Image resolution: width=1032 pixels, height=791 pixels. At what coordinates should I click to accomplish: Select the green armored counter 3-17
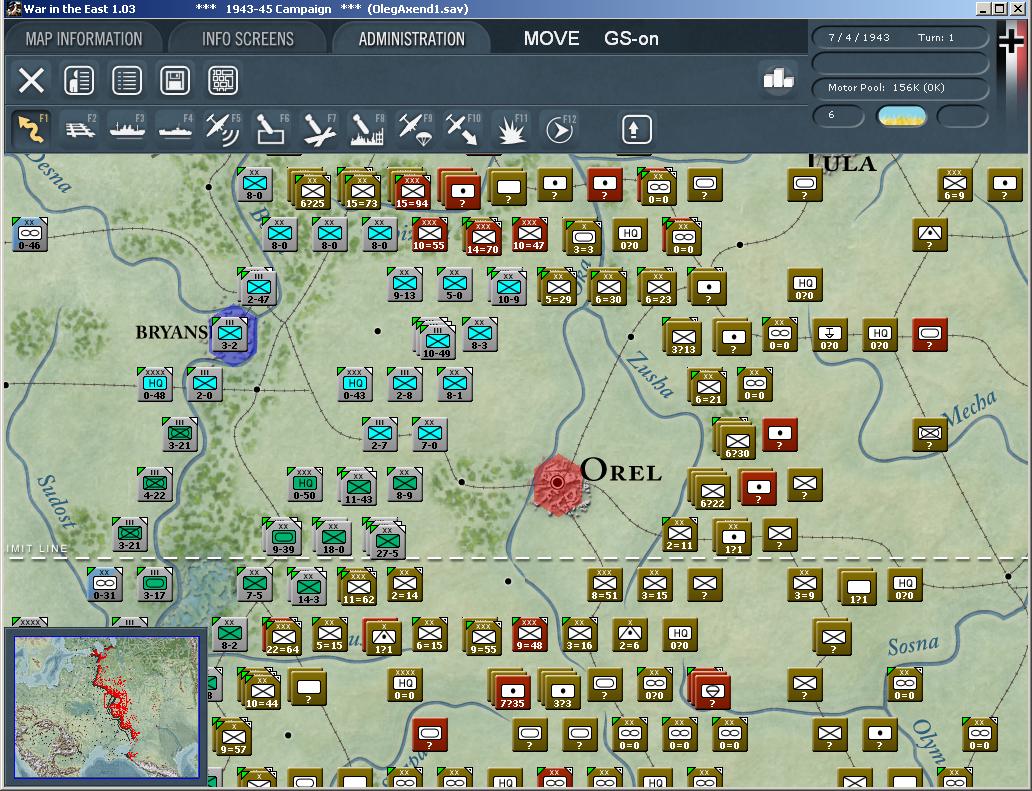point(155,584)
